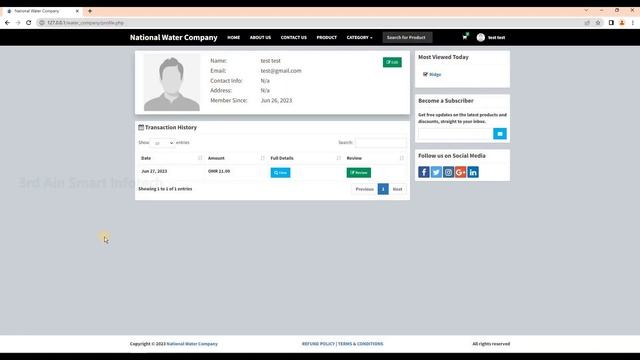Click the Jun 27, 2023 date cell

point(154,171)
